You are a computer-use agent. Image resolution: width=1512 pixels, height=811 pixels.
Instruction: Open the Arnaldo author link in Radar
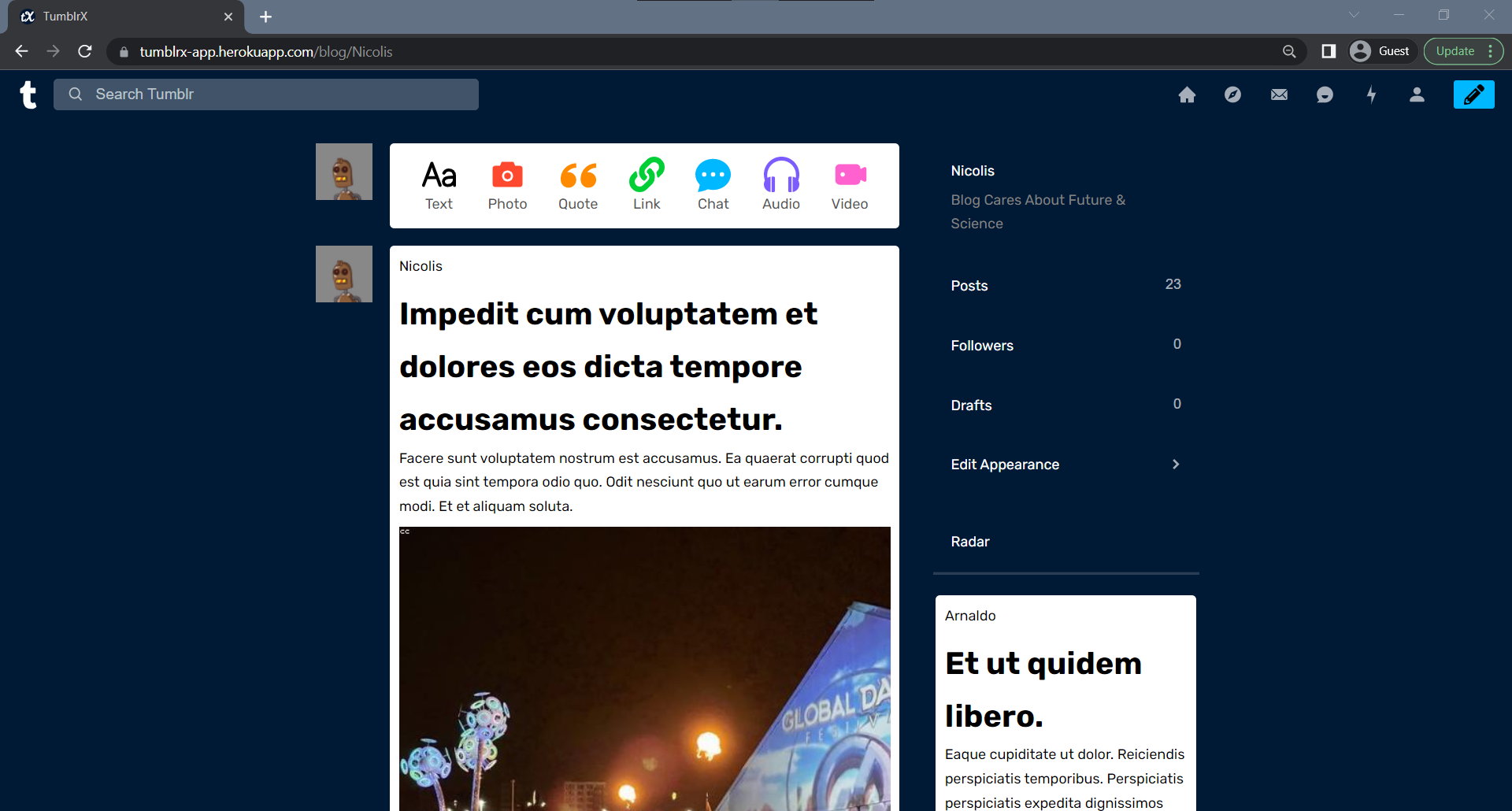[x=970, y=616]
